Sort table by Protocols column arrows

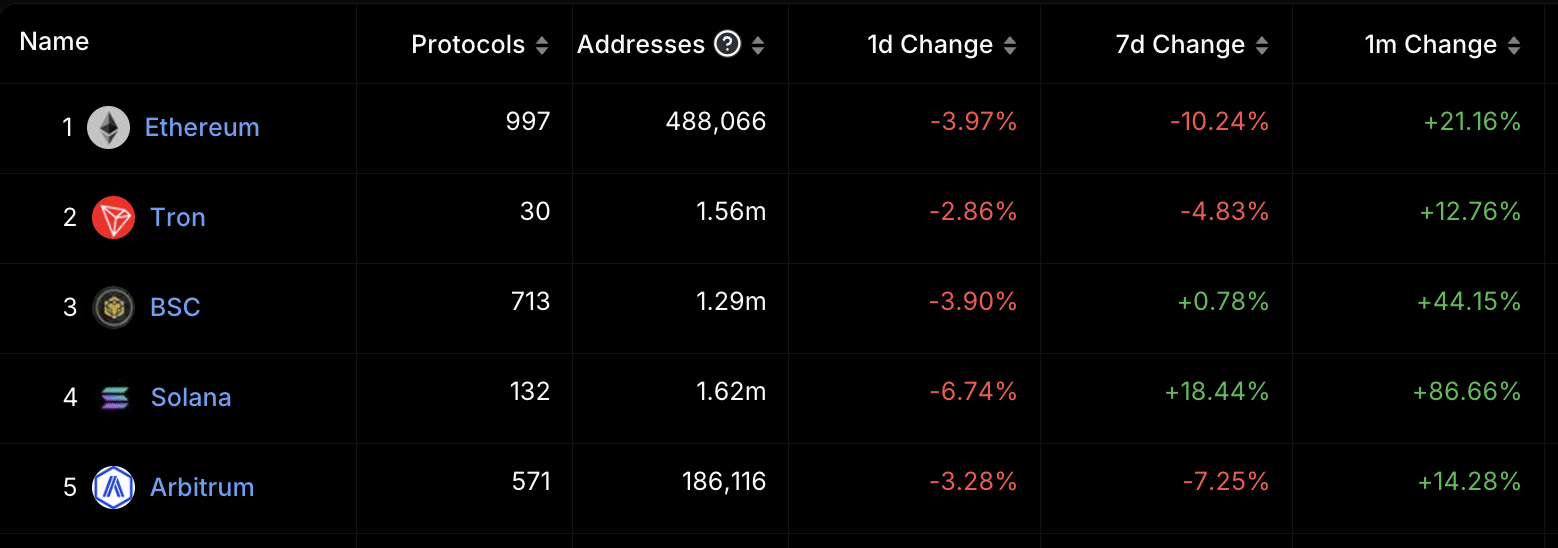pyautogui.click(x=542, y=45)
